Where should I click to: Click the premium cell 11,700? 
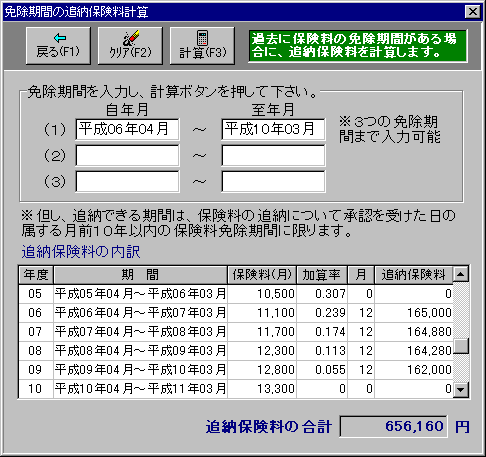click(x=262, y=332)
